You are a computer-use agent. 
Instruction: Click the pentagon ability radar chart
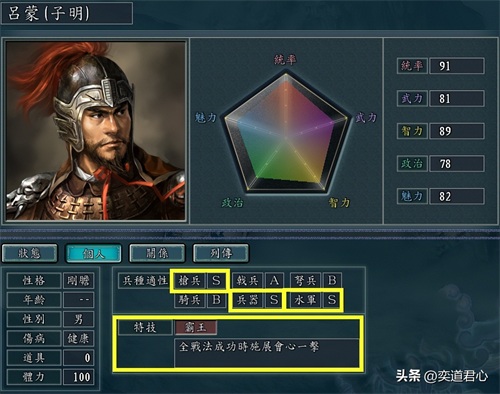286,133
